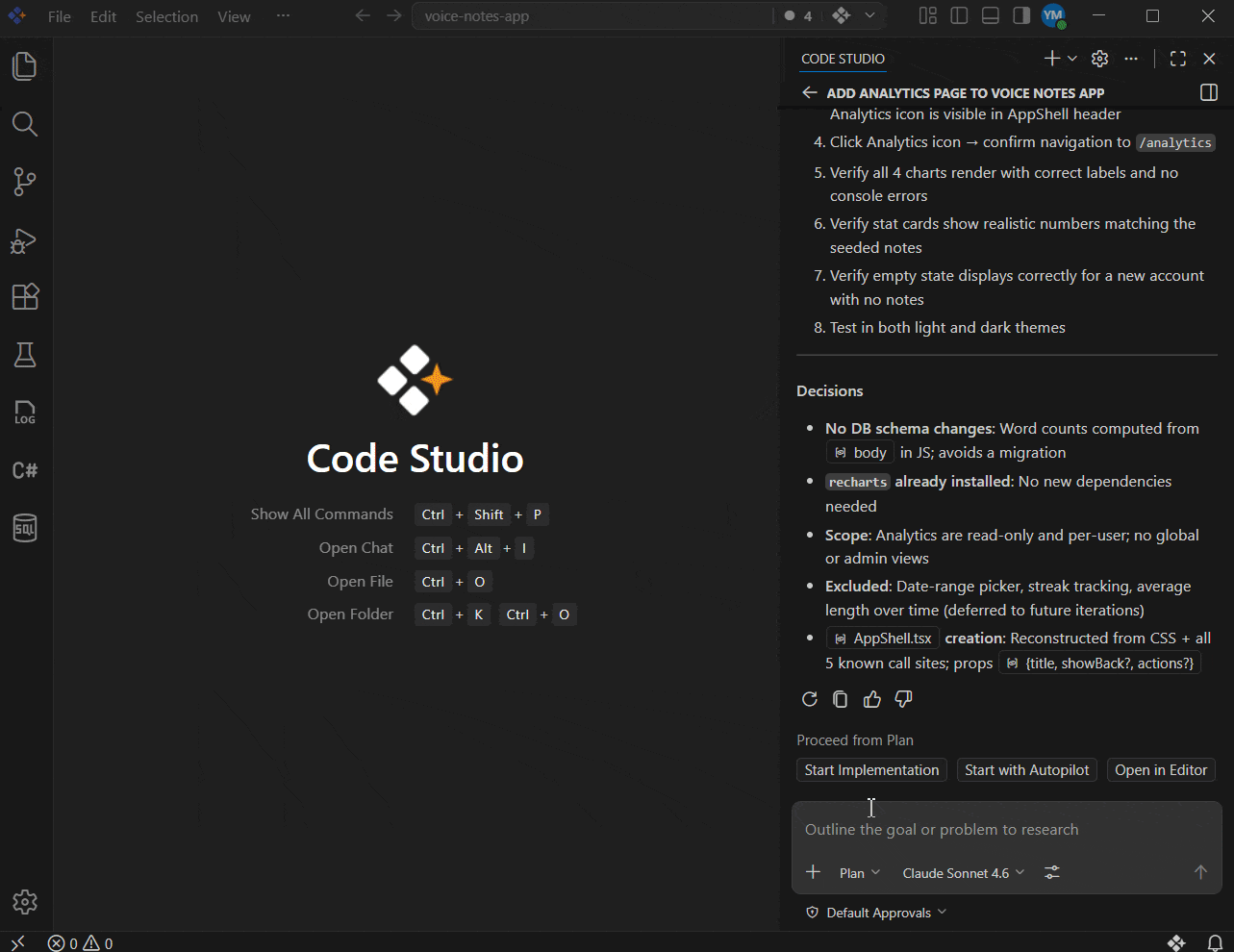Open the Selection menu

(166, 16)
